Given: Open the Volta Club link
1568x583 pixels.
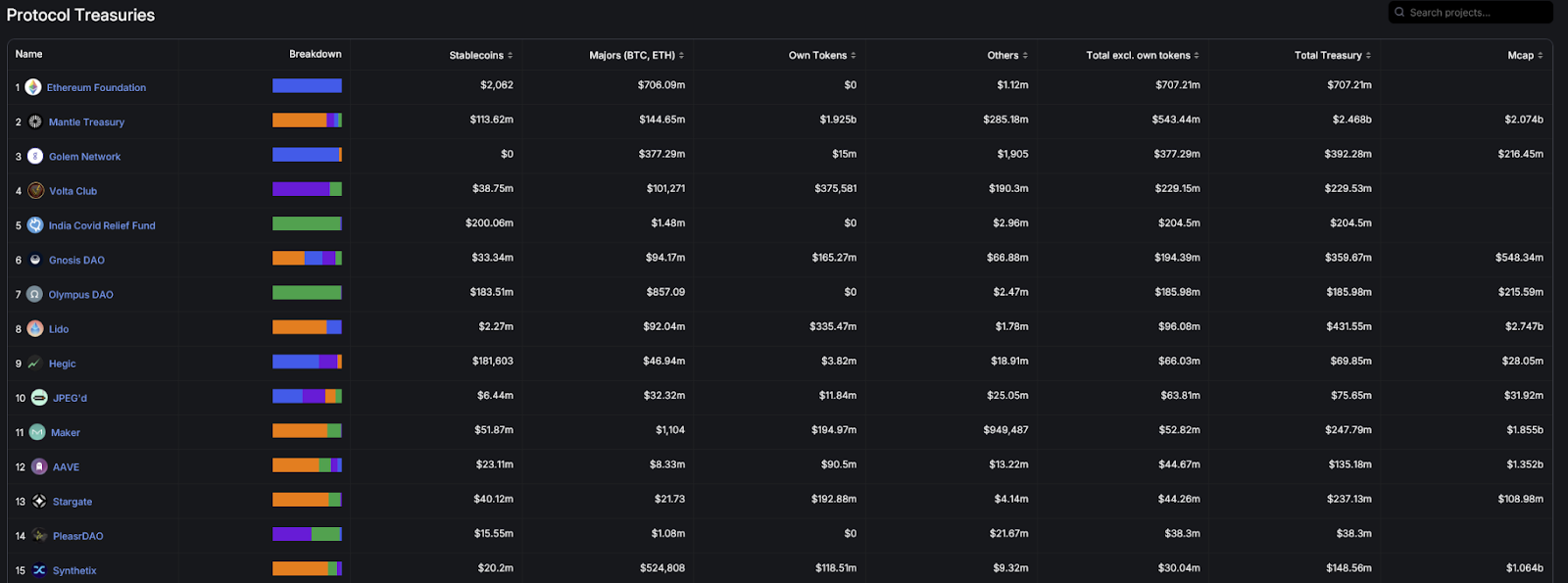Looking at the screenshot, I should 73,190.
